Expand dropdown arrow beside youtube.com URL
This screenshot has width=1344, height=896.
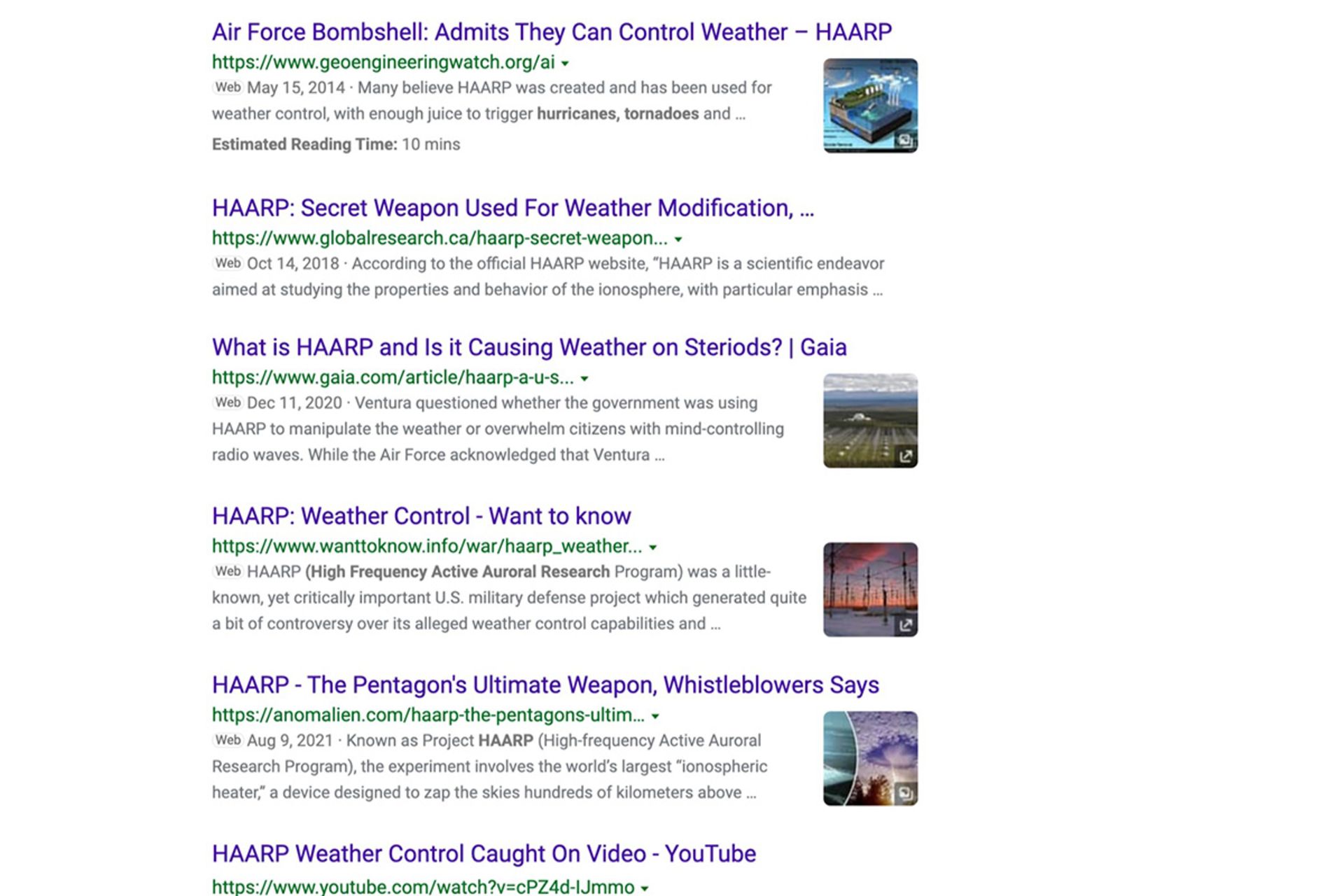pos(645,888)
